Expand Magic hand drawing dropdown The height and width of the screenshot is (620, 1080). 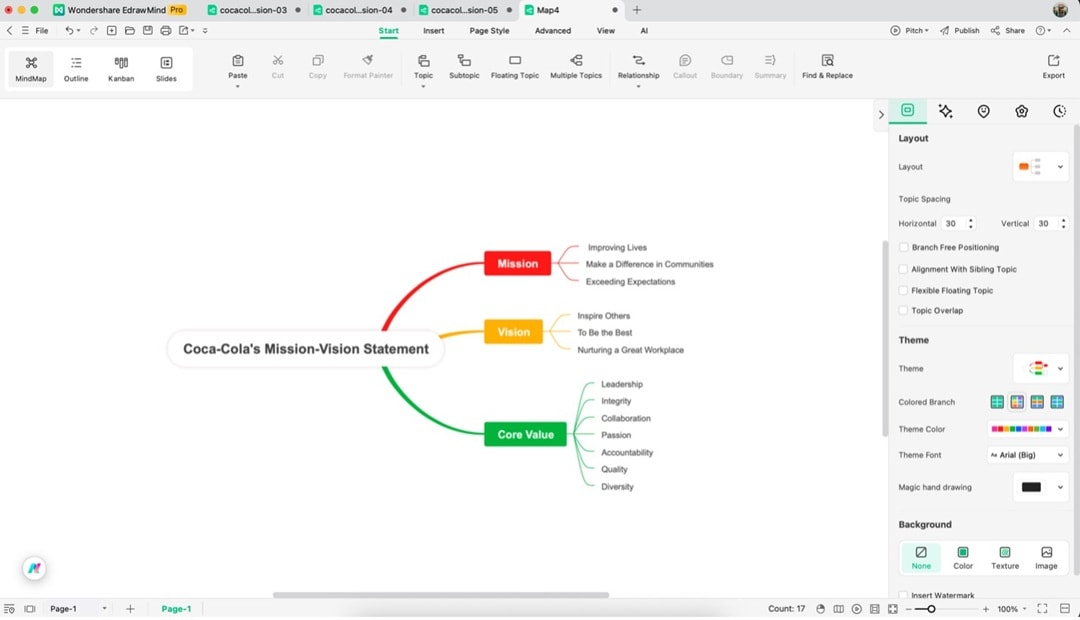tap(1040, 488)
